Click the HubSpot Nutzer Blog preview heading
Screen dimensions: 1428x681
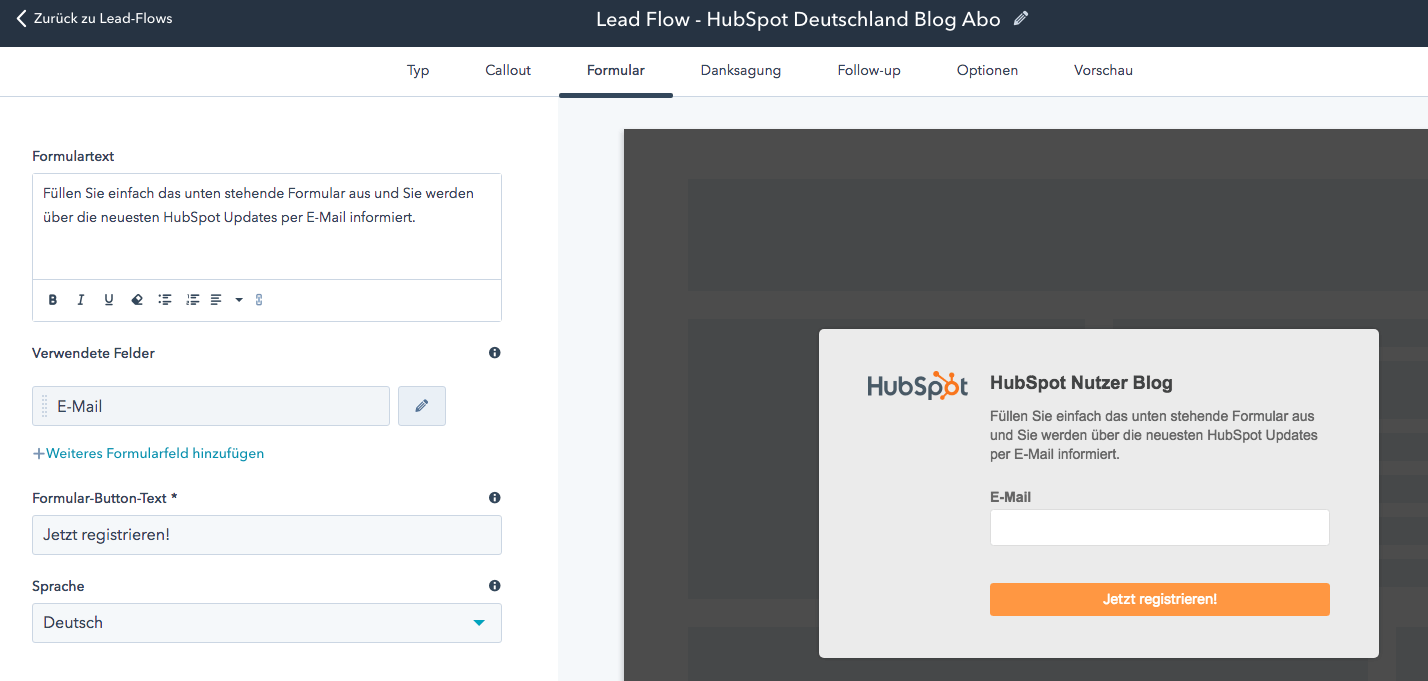click(x=1081, y=383)
